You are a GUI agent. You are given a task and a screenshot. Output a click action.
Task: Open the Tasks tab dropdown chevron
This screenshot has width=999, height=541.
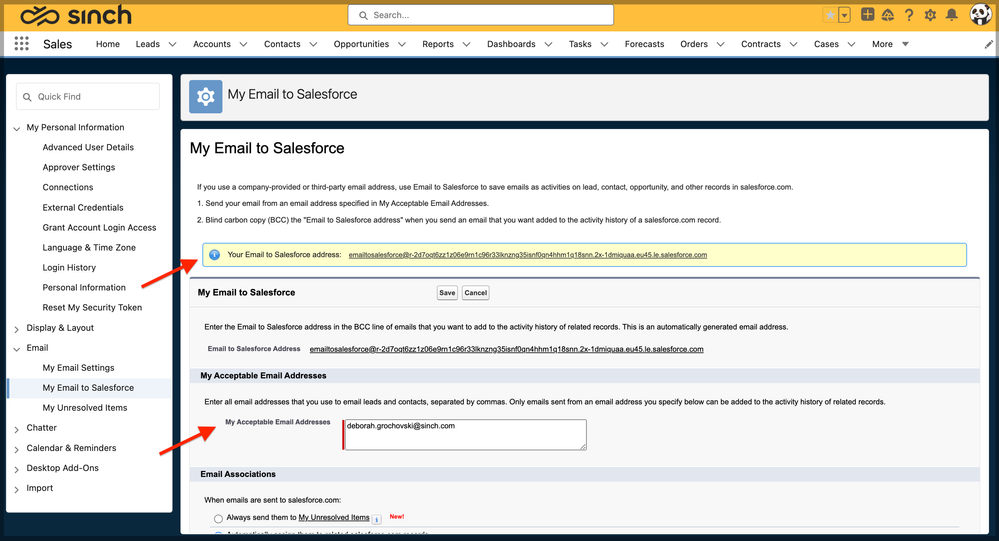[604, 45]
